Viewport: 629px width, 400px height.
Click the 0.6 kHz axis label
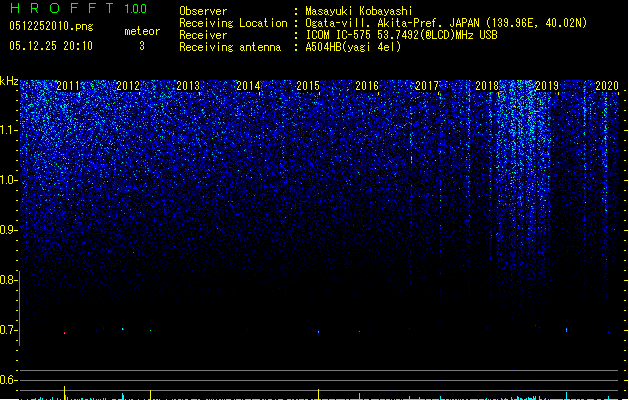pyautogui.click(x=8, y=380)
